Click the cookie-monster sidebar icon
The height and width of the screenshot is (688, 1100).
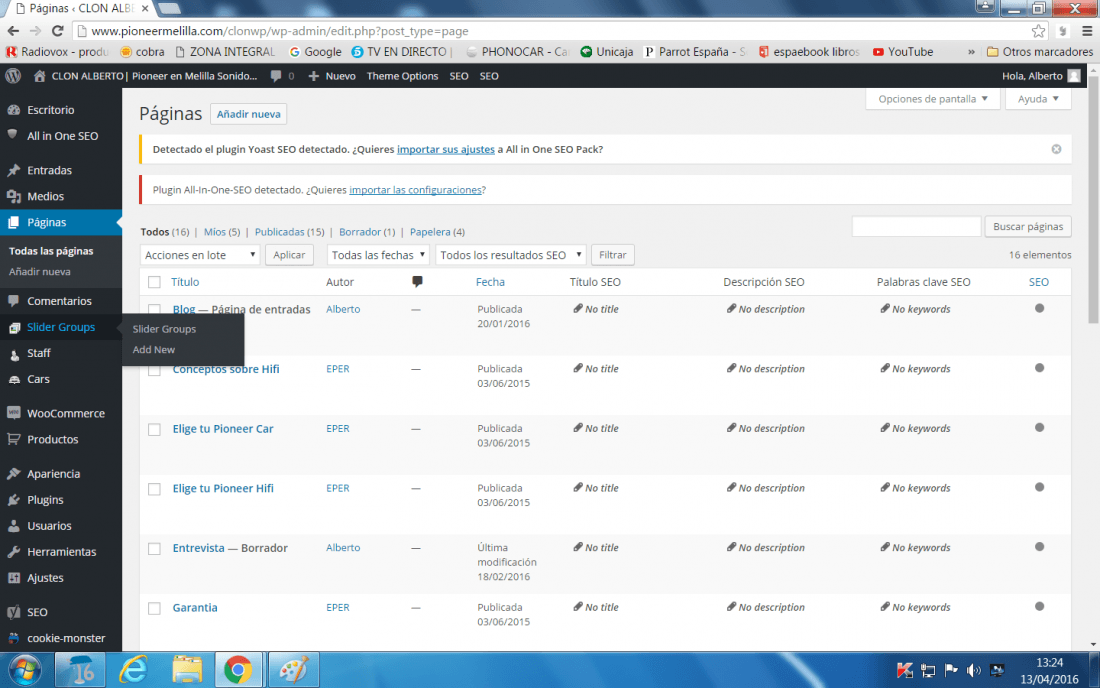tap(14, 638)
